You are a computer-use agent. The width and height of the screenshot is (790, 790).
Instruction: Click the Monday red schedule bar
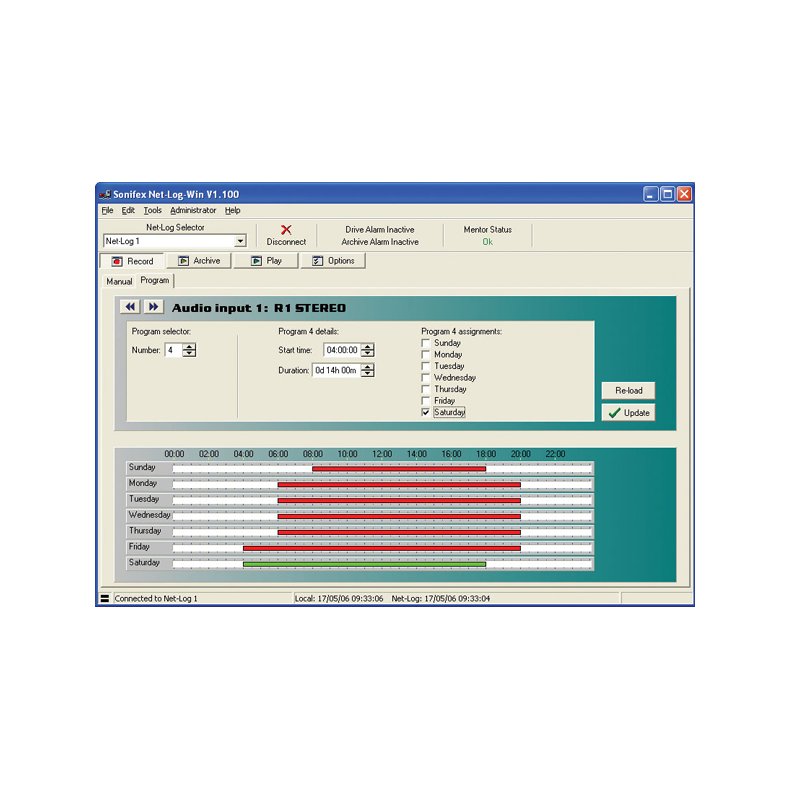[x=399, y=485]
